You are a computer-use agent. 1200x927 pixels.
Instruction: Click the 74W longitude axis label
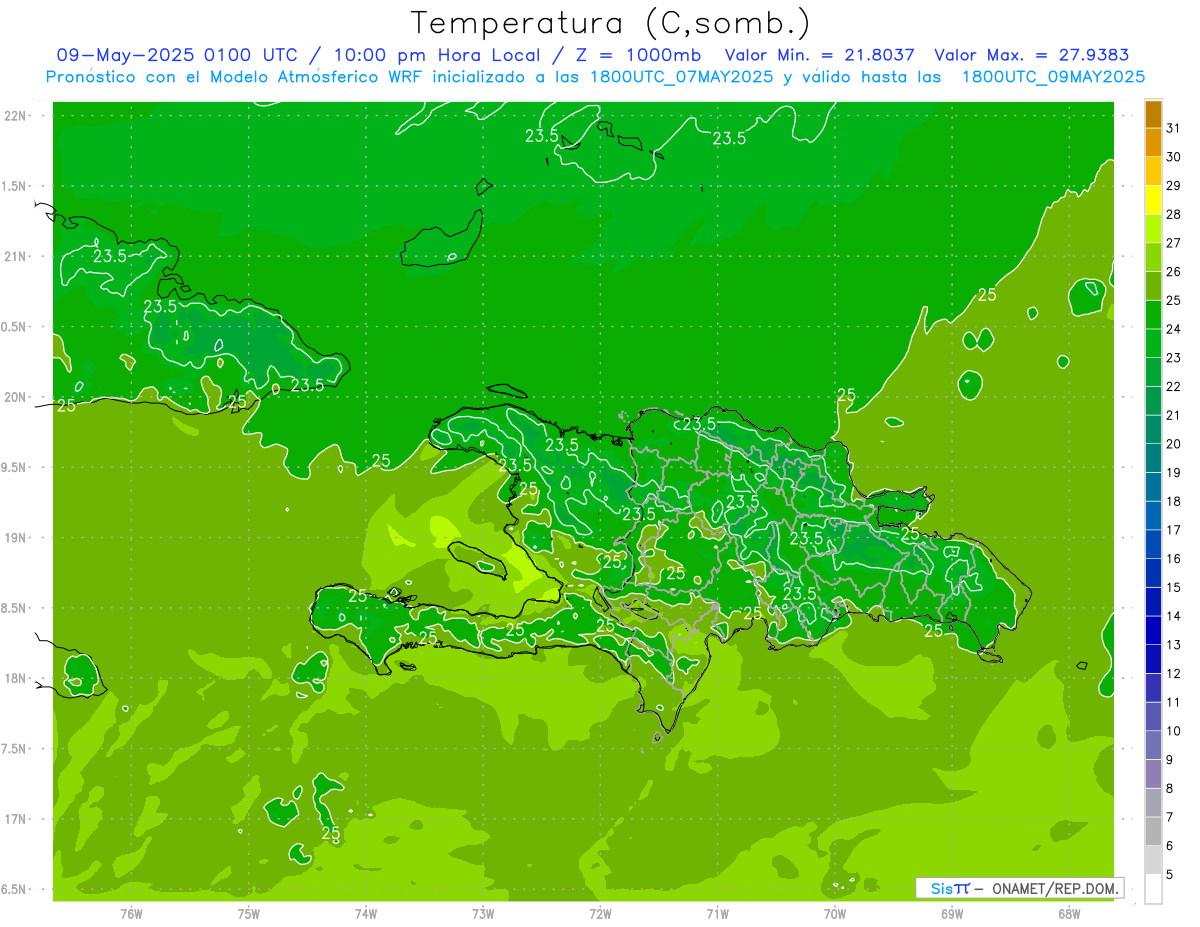click(x=366, y=914)
